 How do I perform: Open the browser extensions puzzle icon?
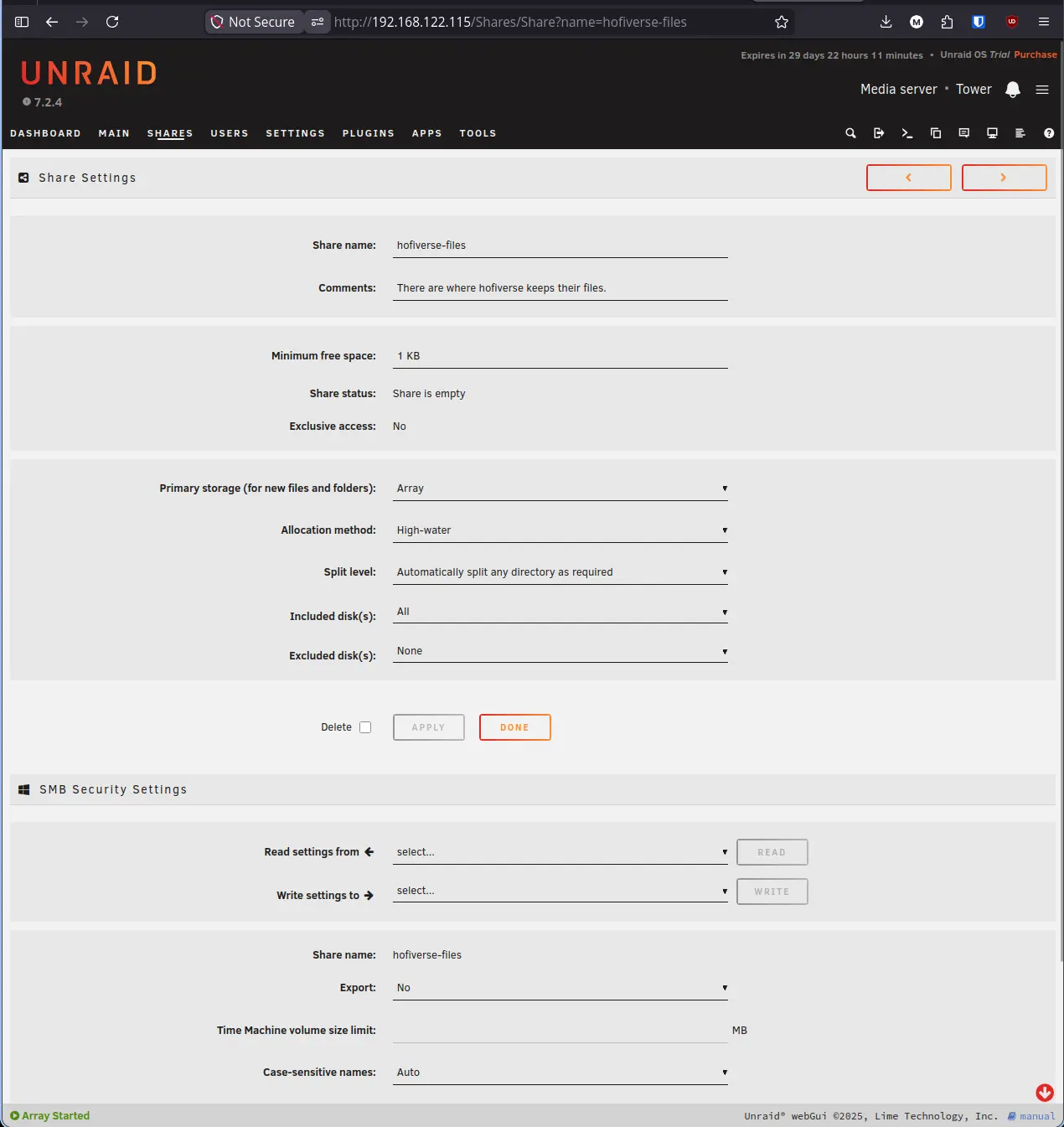tap(947, 22)
